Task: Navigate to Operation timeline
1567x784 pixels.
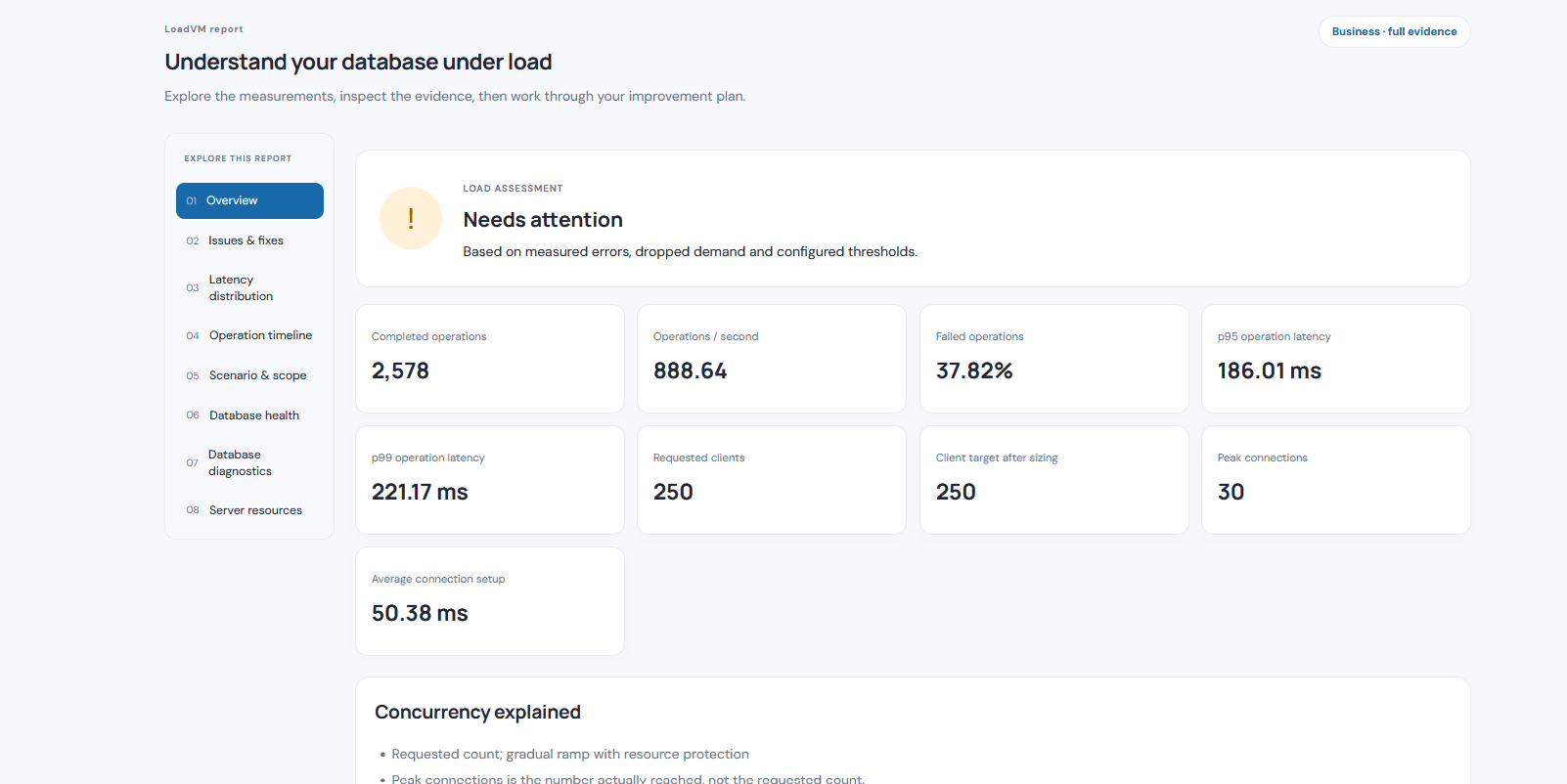Action: pyautogui.click(x=249, y=335)
